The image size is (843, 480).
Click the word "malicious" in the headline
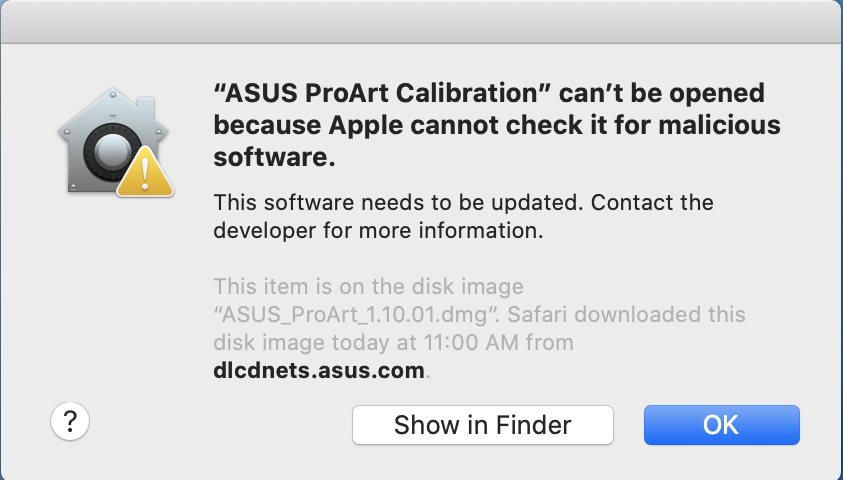[x=719, y=125]
